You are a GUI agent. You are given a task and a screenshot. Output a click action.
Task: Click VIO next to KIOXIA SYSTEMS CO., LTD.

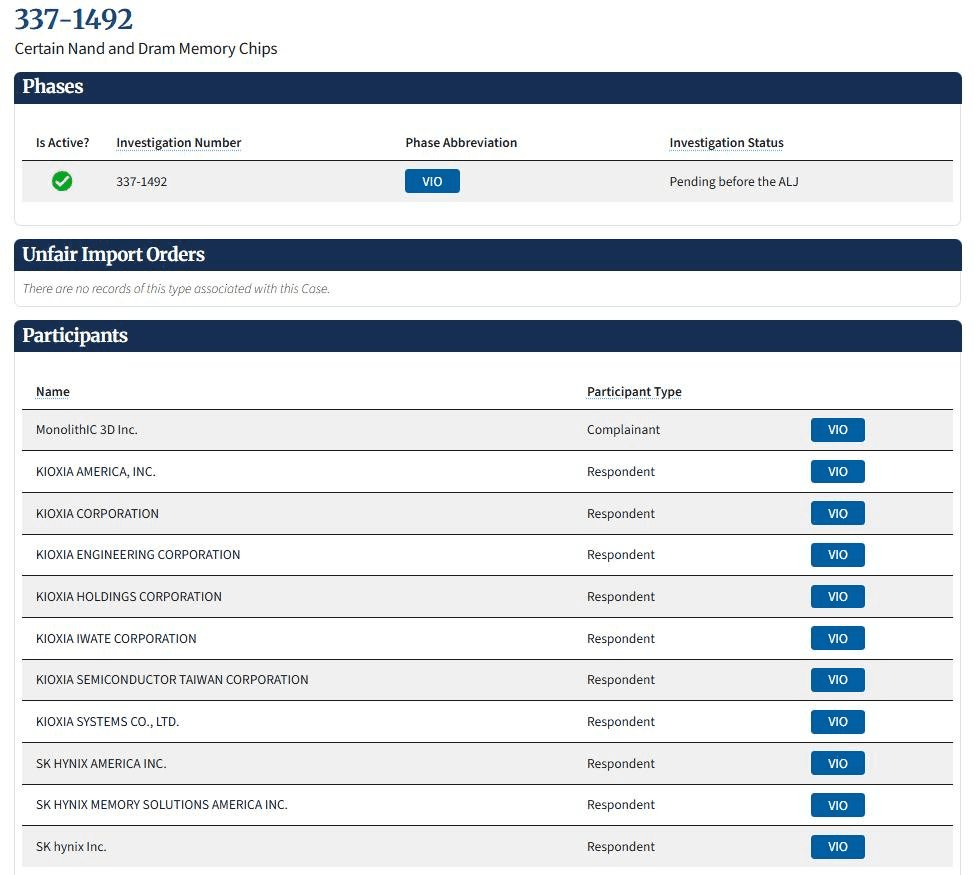pos(837,722)
